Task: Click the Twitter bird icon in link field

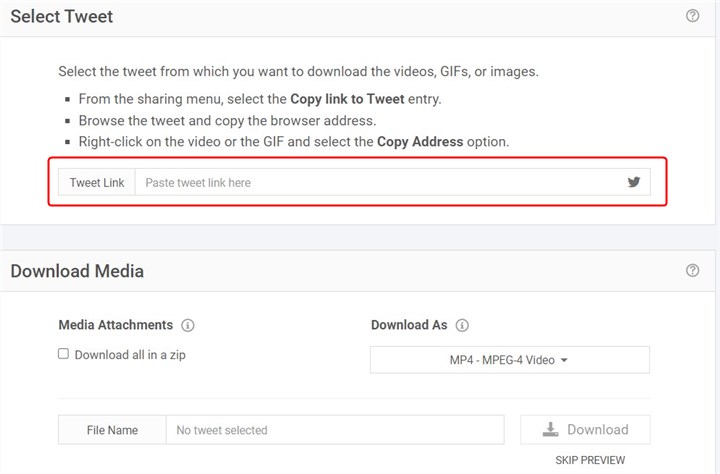Action: coord(634,182)
